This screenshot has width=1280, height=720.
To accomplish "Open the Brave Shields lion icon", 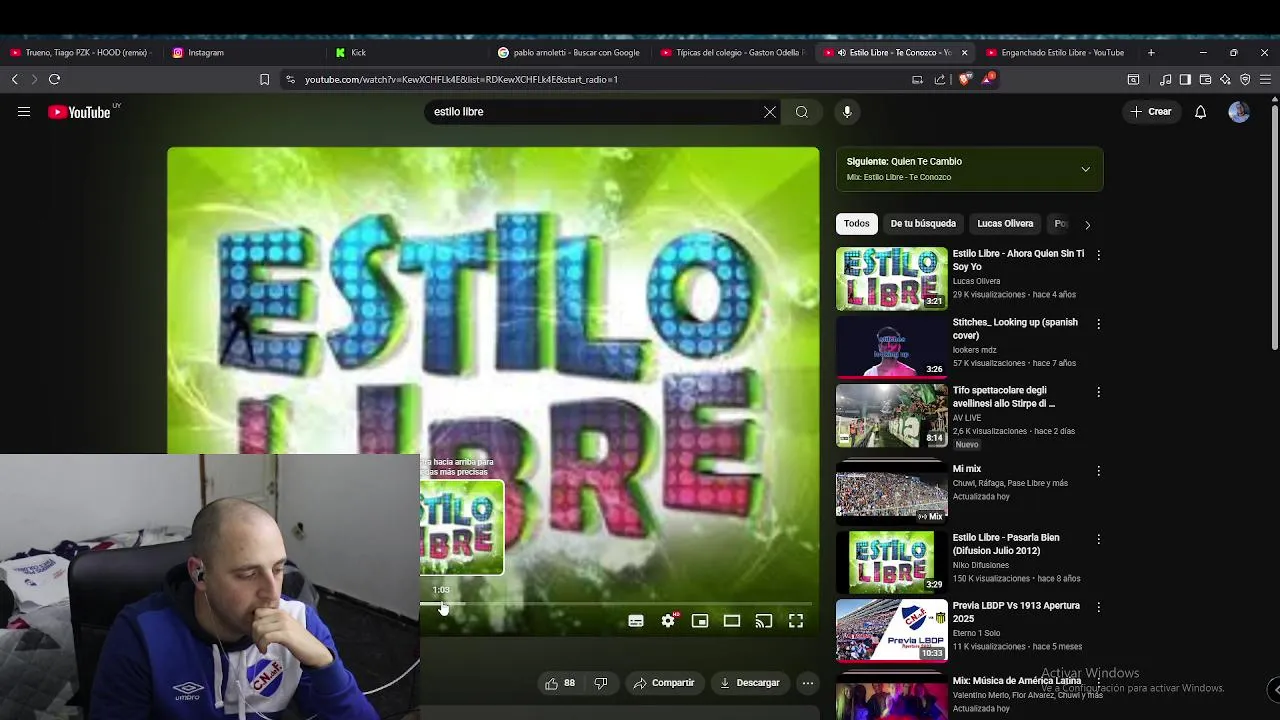I will tap(965, 80).
